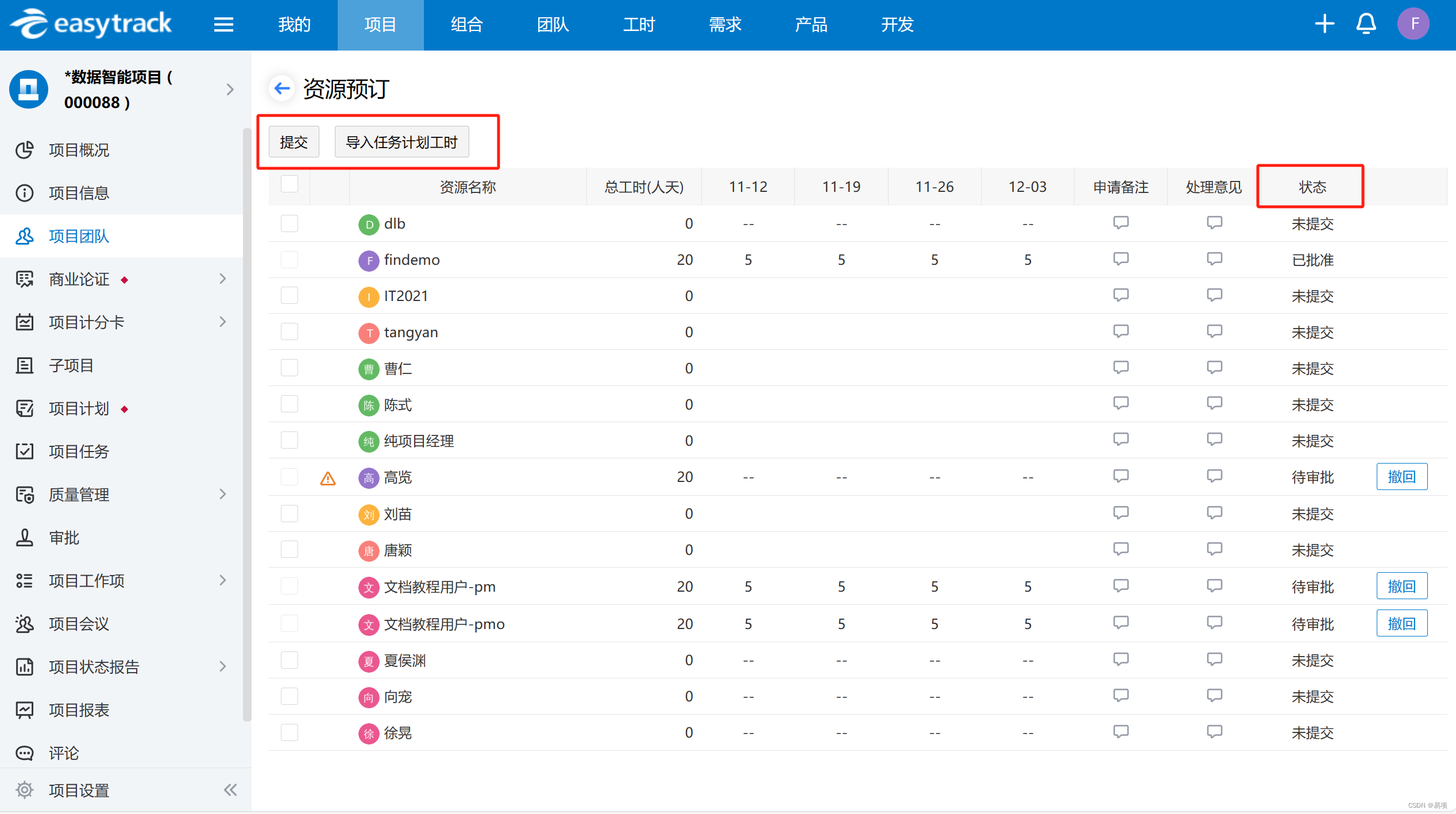Open 处理意见 comment icon for findemo
This screenshot has height=814, width=1456.
click(1214, 259)
